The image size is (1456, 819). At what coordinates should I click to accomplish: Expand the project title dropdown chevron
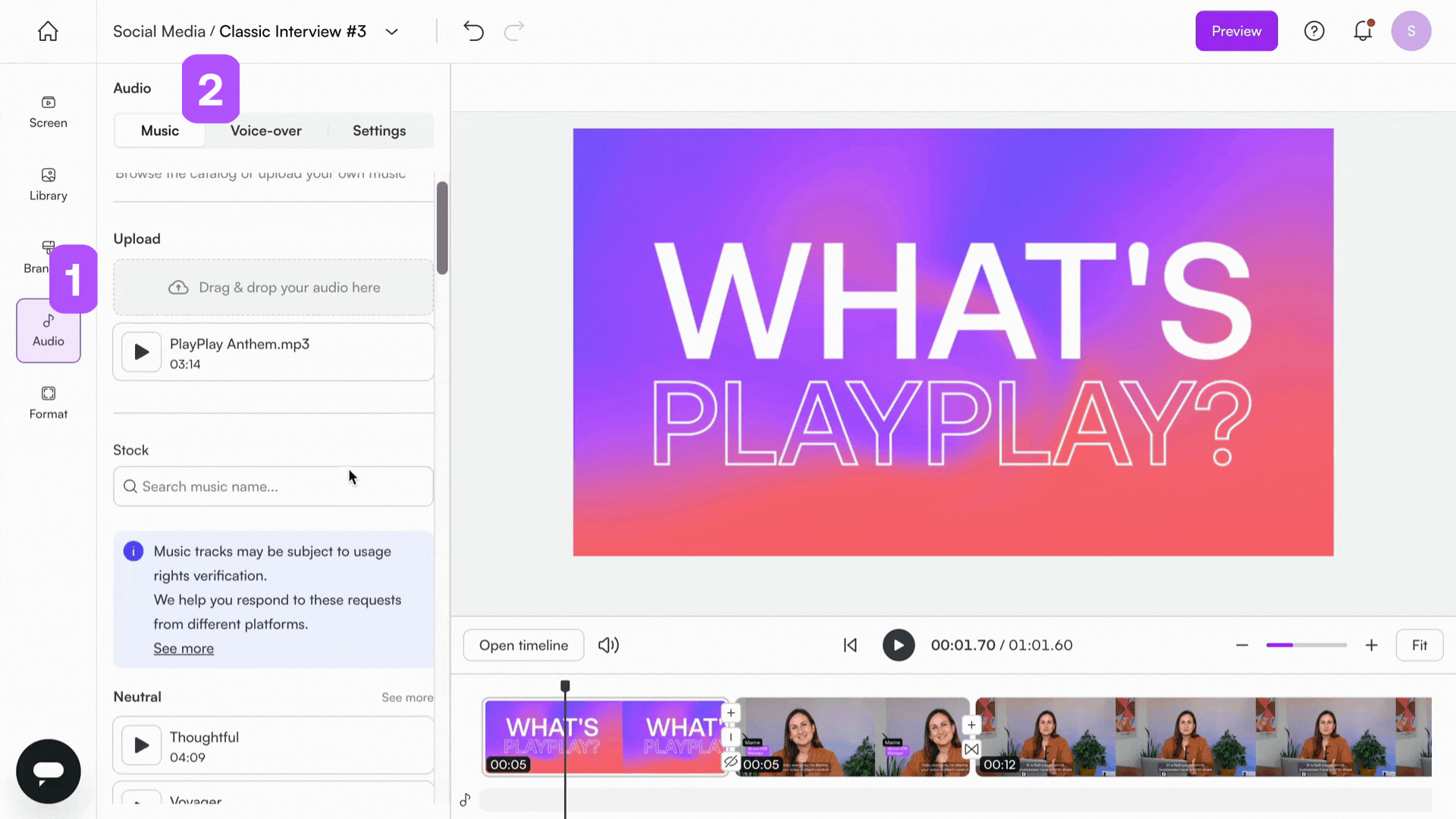(392, 32)
